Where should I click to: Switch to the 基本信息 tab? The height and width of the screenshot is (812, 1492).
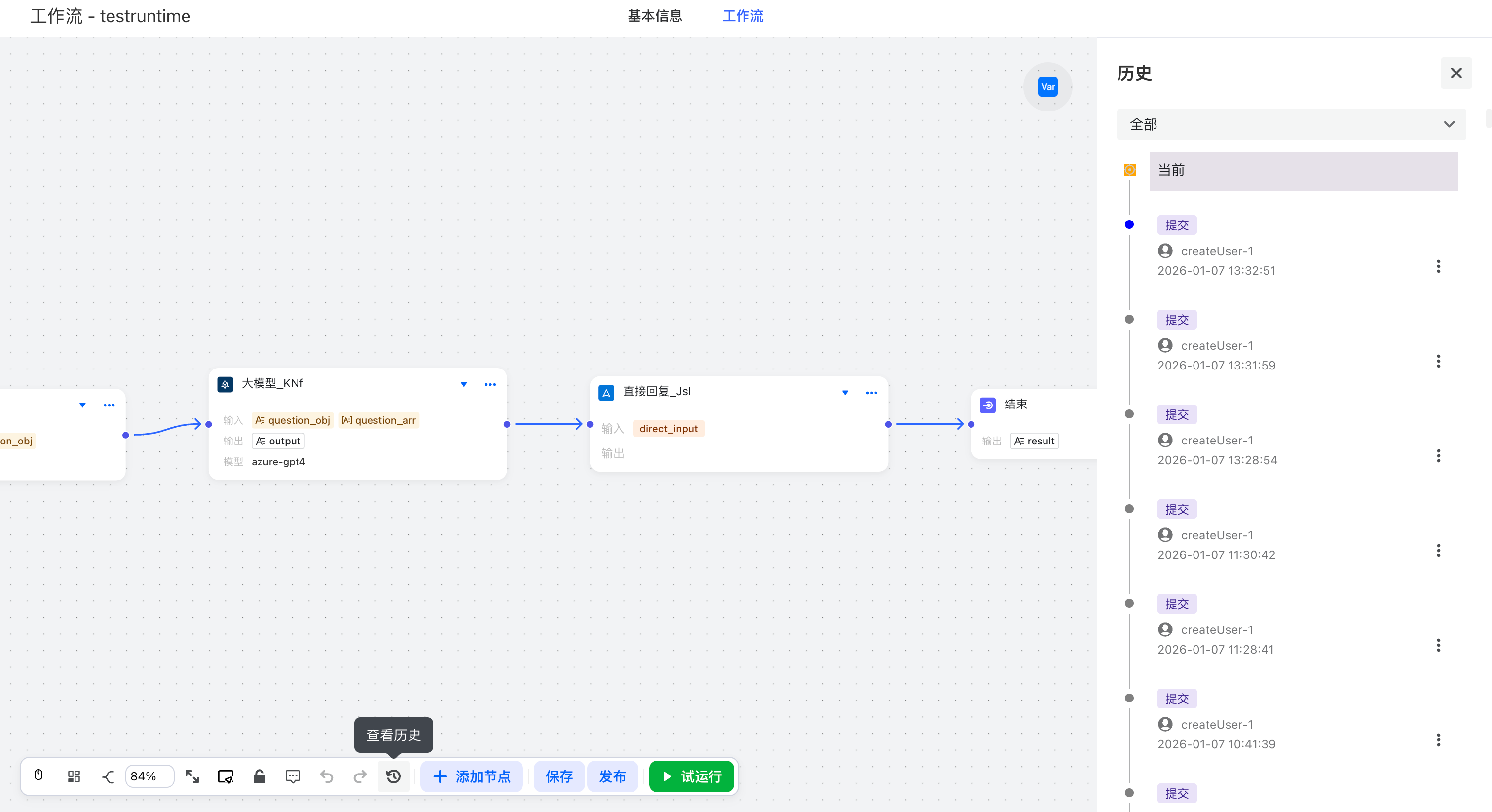pos(655,16)
